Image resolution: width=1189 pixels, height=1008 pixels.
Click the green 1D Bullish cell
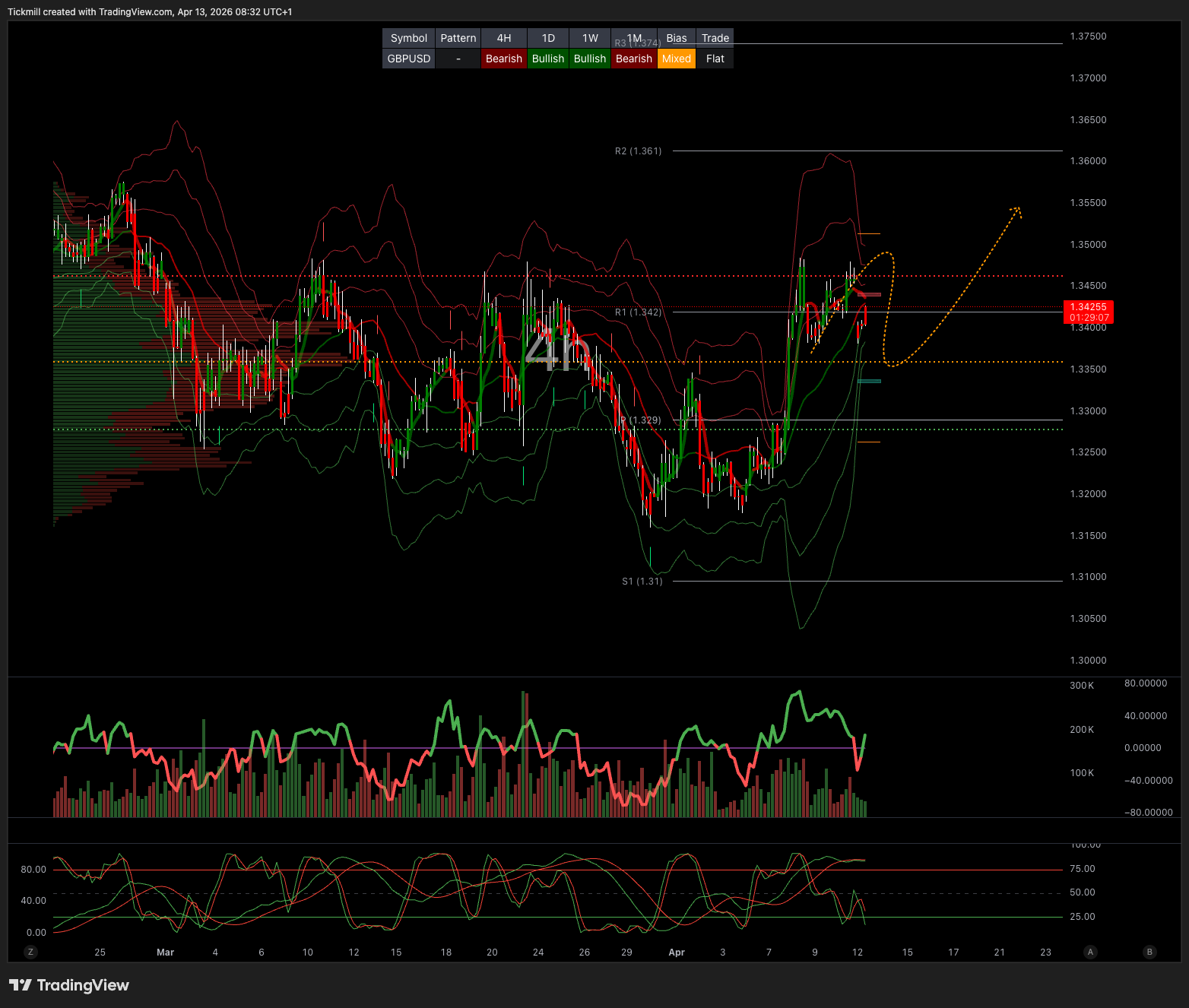(547, 59)
